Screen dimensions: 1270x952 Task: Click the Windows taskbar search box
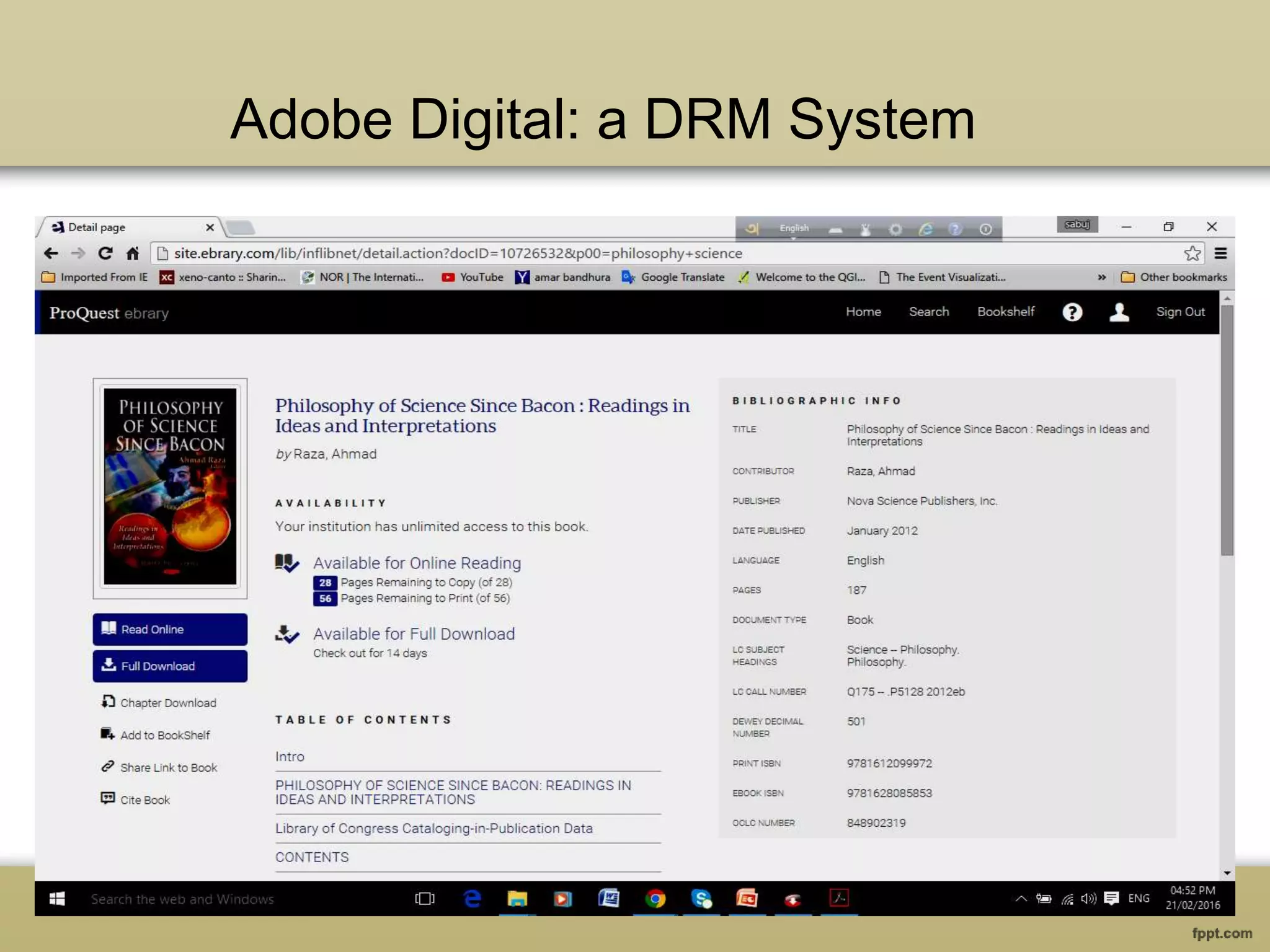click(182, 899)
